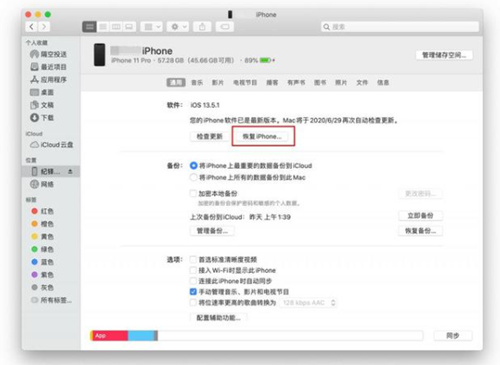Switch to the Photos (照片) tab

(x=341, y=82)
